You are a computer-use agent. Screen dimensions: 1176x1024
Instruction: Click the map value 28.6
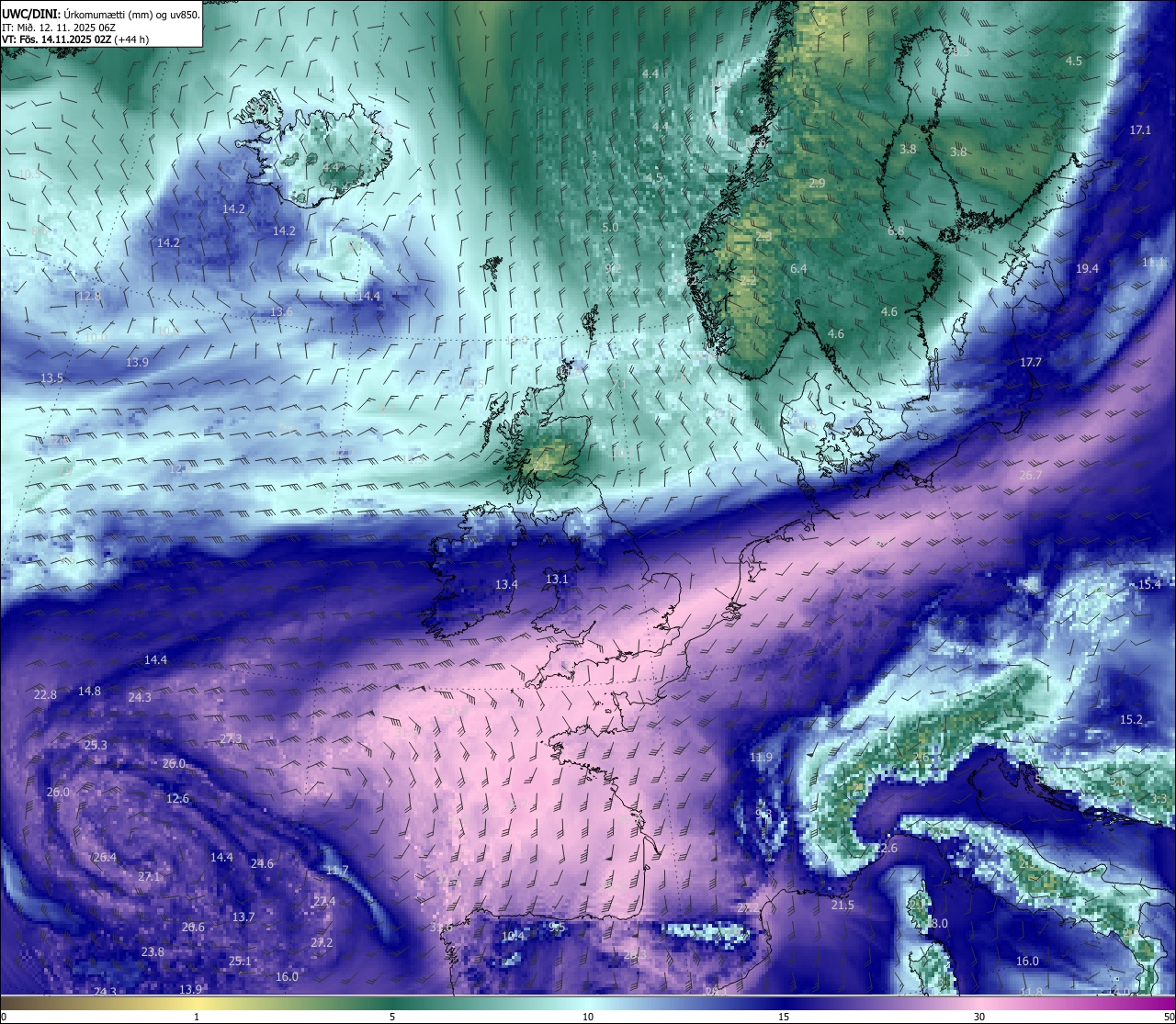point(193,927)
